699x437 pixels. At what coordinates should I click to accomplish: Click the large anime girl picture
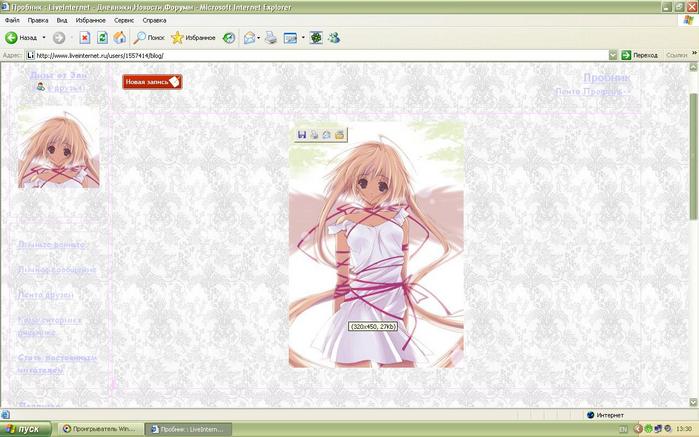[x=376, y=244]
